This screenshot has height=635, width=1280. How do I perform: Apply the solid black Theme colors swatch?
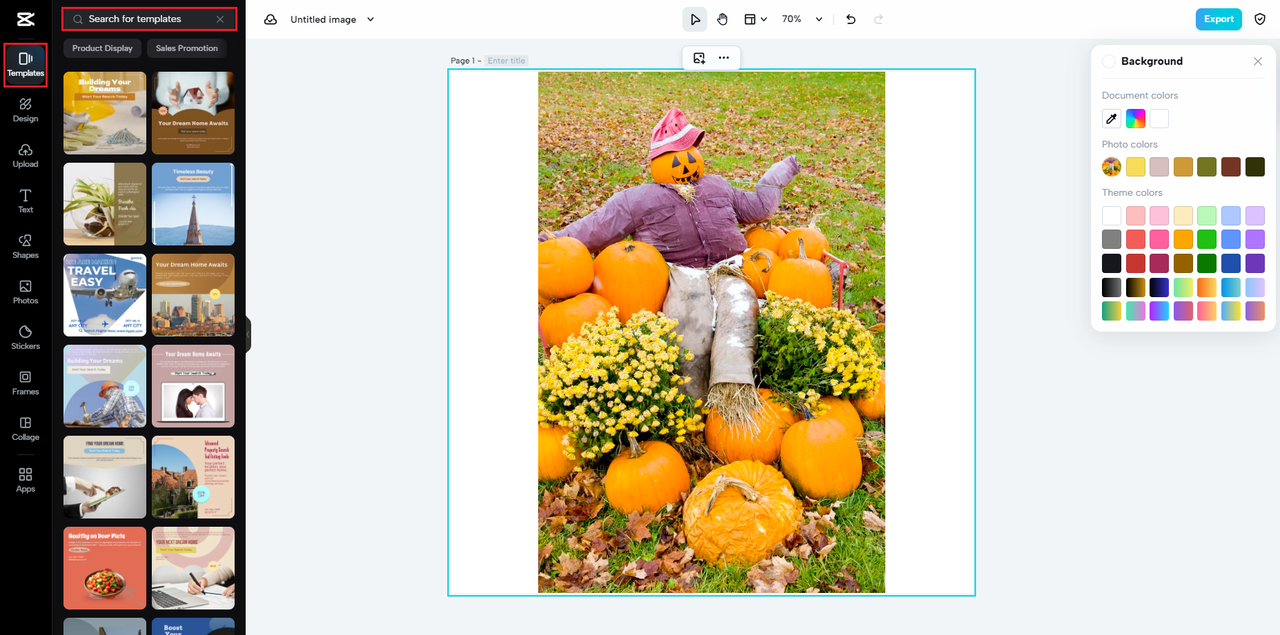click(x=1111, y=263)
